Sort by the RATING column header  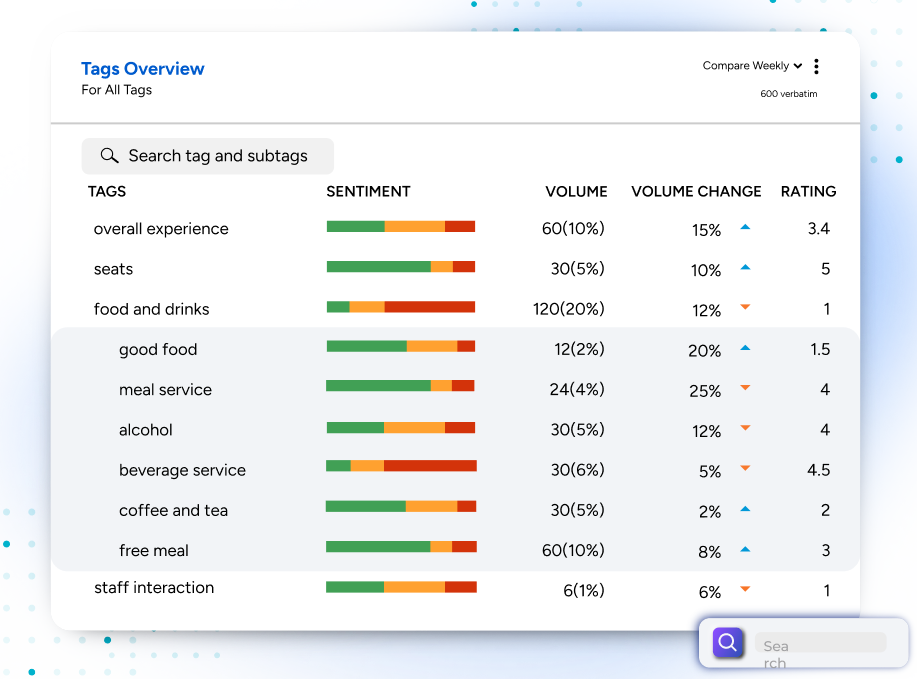808,191
